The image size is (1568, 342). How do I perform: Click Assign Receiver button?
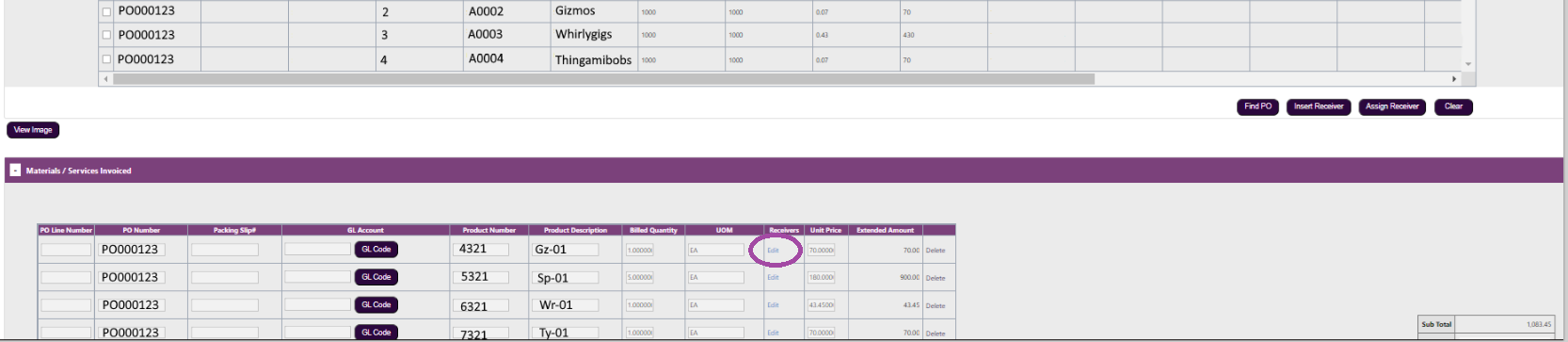(x=1392, y=106)
